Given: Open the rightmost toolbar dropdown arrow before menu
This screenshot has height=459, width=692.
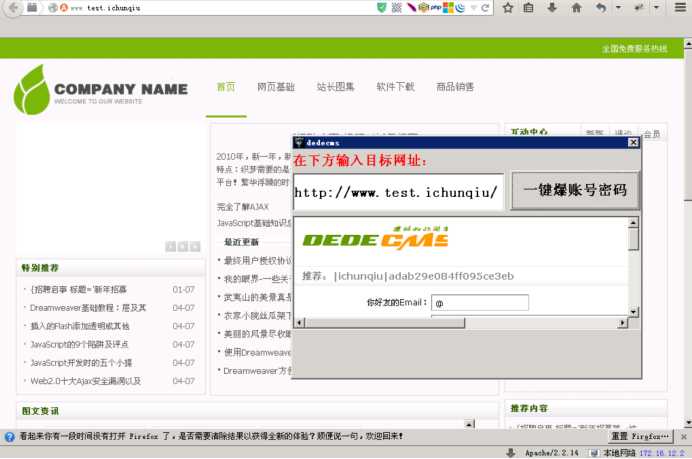Looking at the screenshot, I should click(x=656, y=8).
